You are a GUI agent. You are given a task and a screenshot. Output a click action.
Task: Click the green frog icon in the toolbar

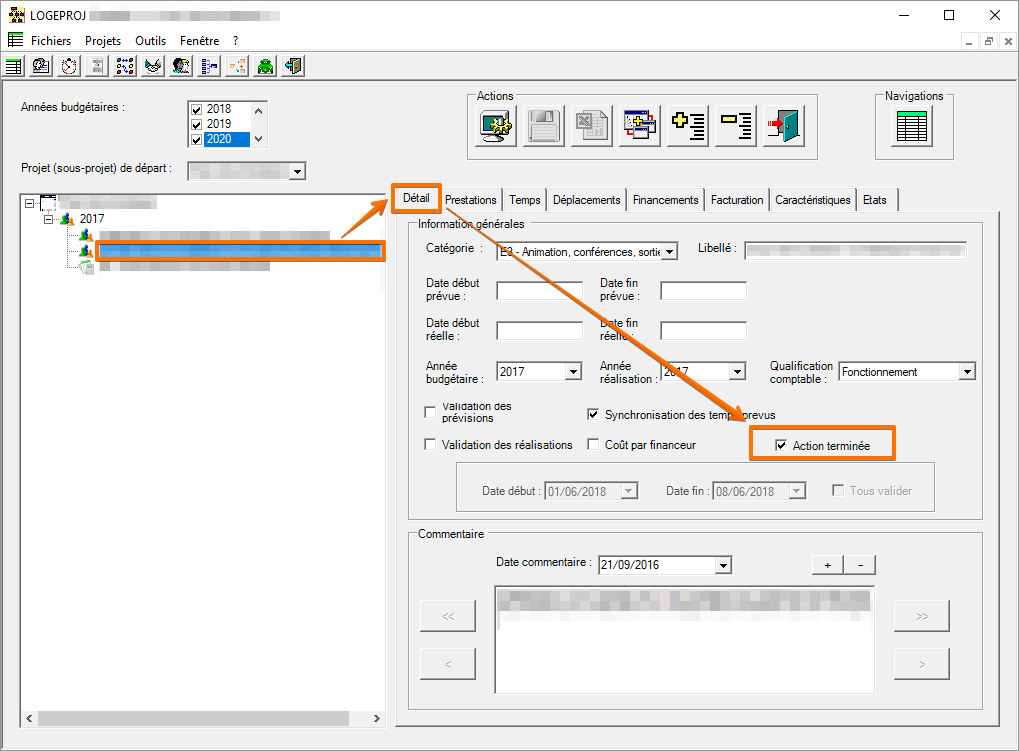pos(265,67)
